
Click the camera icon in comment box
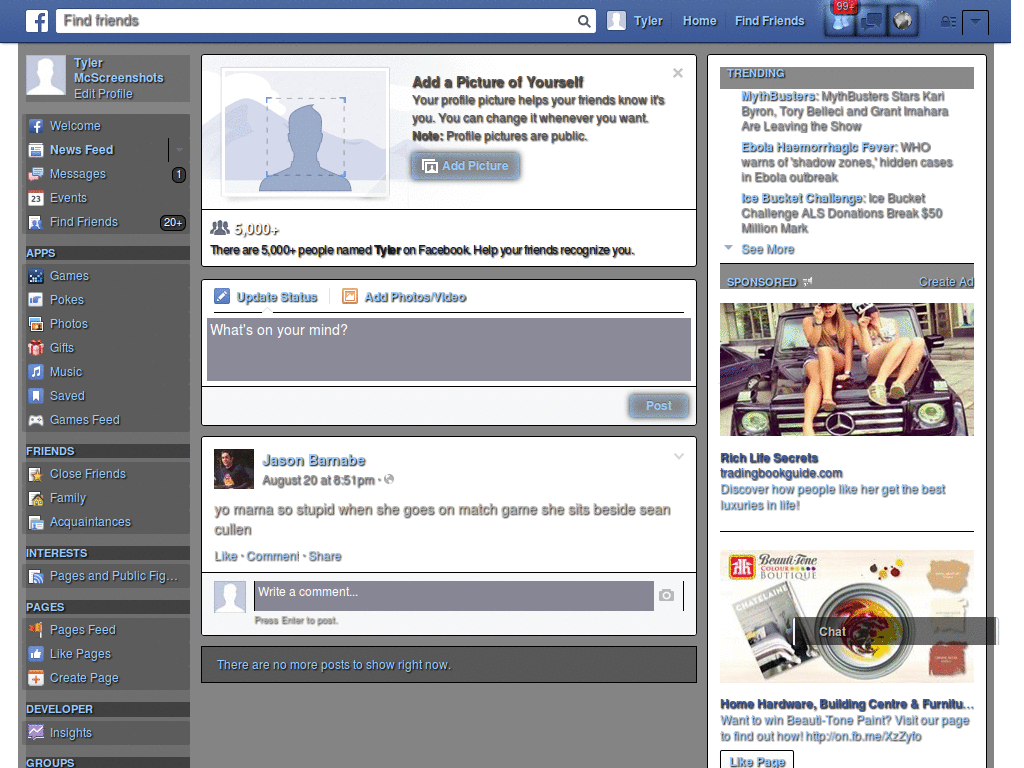pyautogui.click(x=666, y=596)
